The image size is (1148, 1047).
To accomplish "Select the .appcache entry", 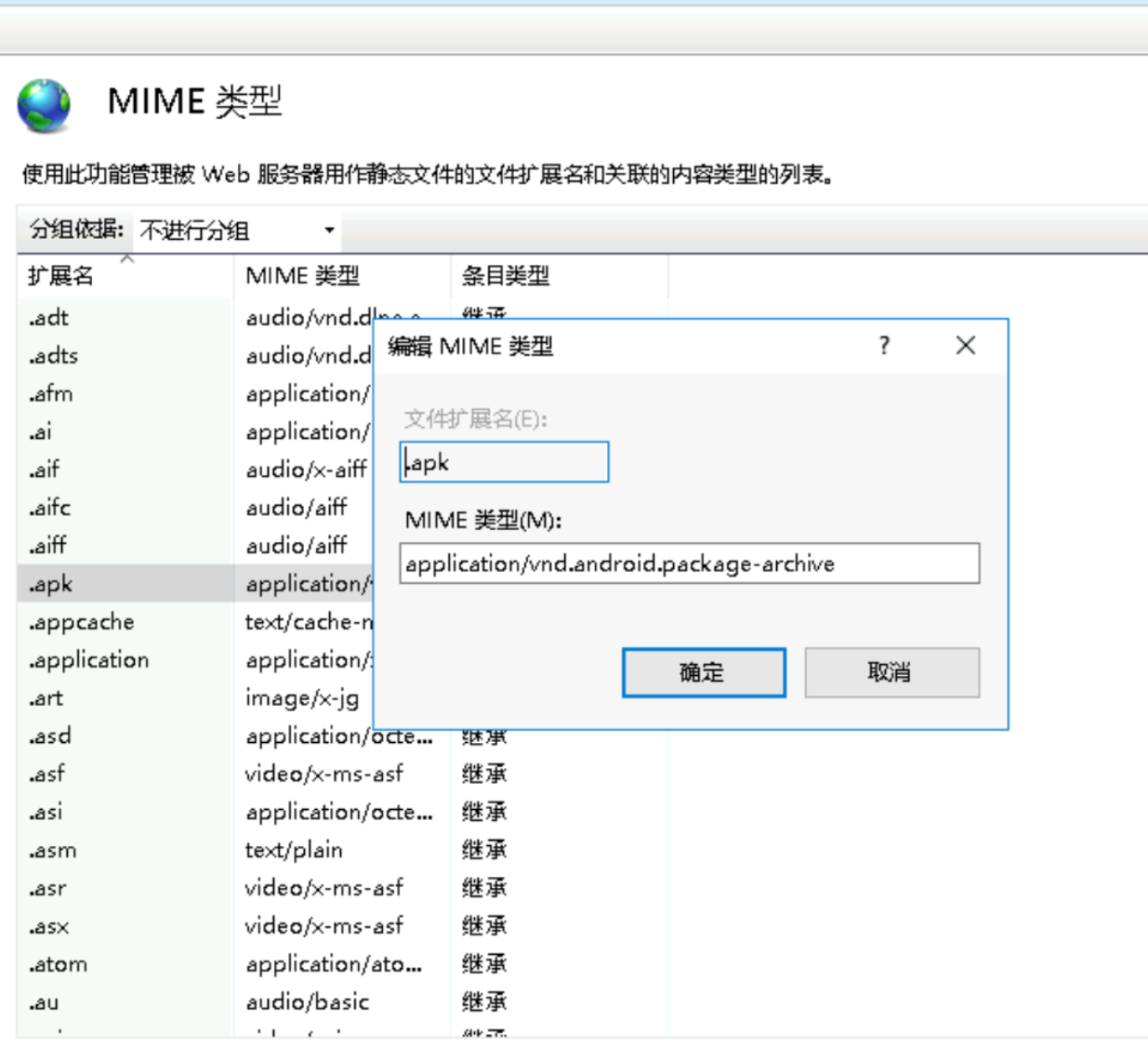I will (x=82, y=622).
